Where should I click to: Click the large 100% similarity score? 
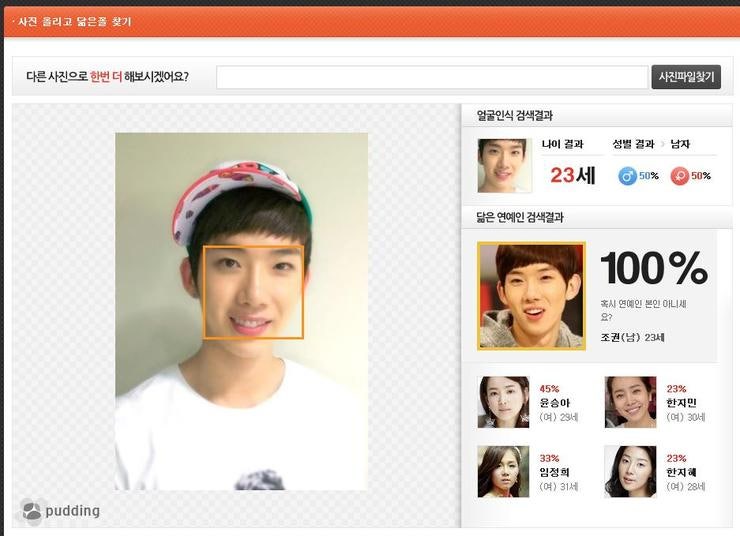(x=653, y=268)
